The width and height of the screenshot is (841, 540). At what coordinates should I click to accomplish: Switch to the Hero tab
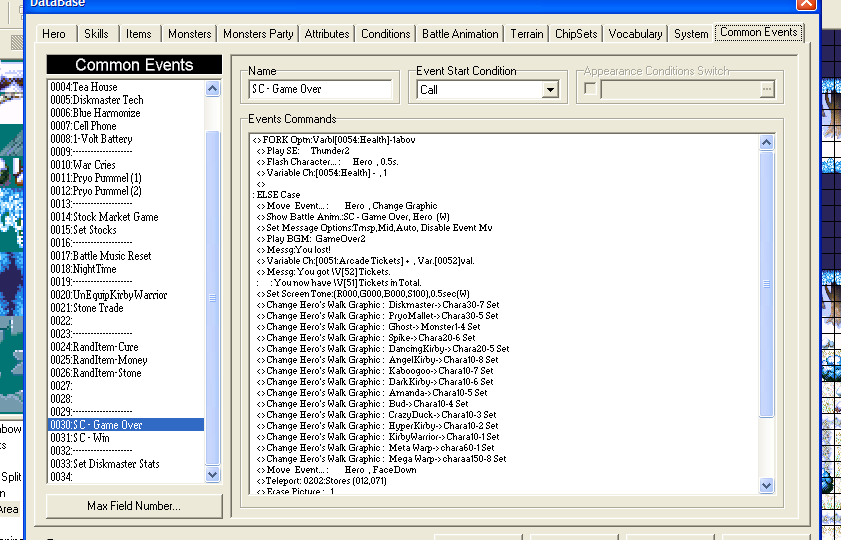click(x=54, y=34)
